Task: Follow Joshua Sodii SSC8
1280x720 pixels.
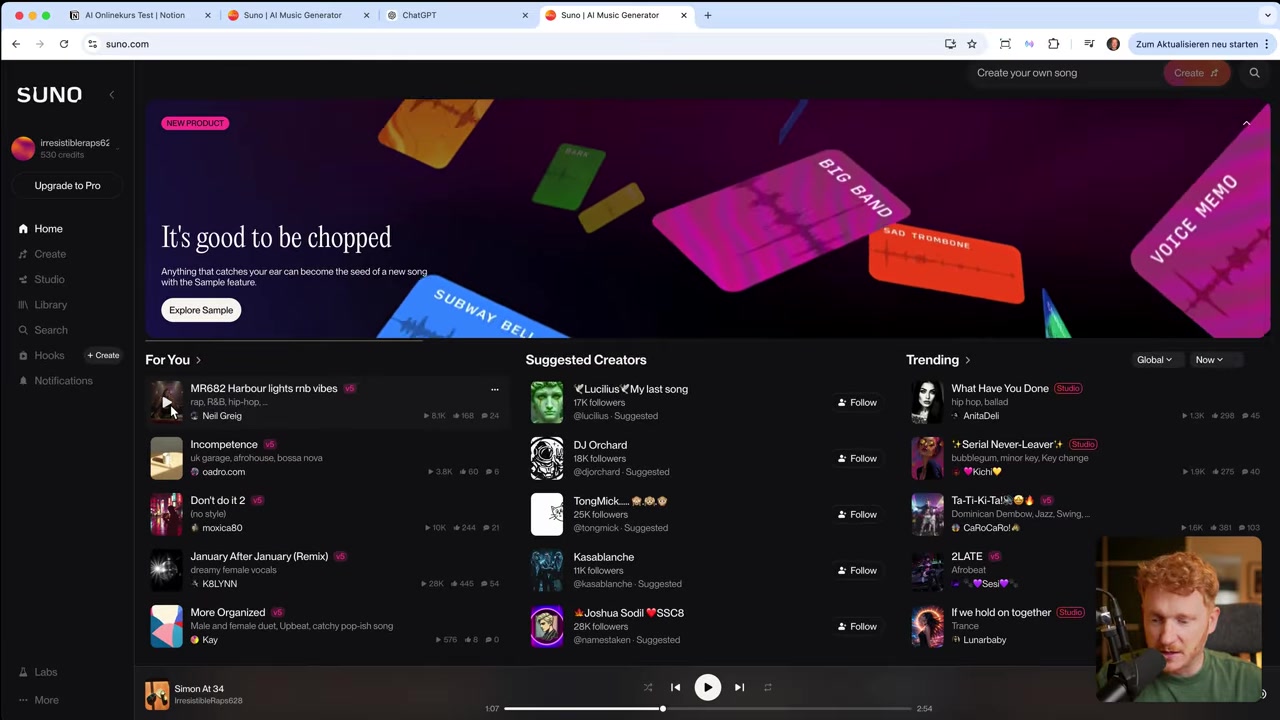Action: click(857, 627)
